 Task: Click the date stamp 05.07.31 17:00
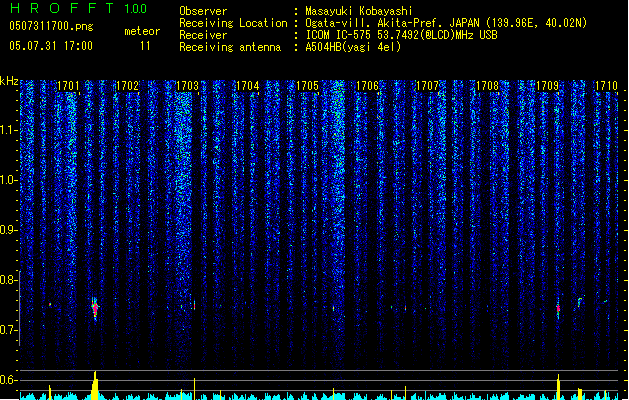click(51, 46)
